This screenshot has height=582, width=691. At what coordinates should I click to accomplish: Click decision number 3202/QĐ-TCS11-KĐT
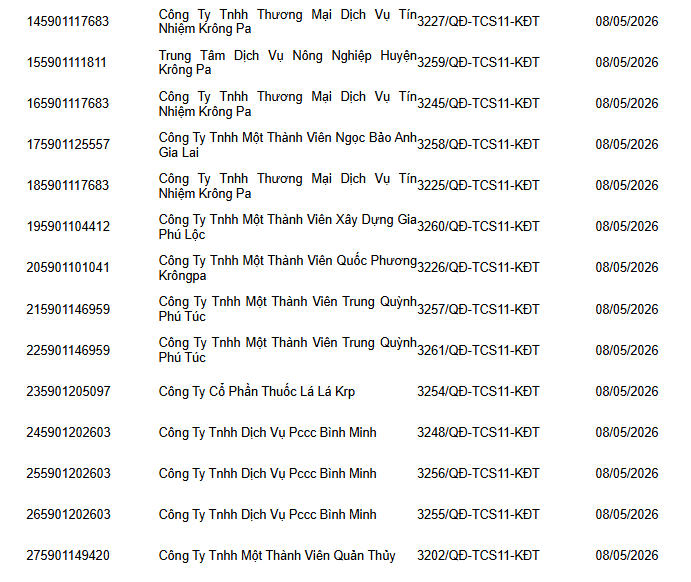pos(478,555)
